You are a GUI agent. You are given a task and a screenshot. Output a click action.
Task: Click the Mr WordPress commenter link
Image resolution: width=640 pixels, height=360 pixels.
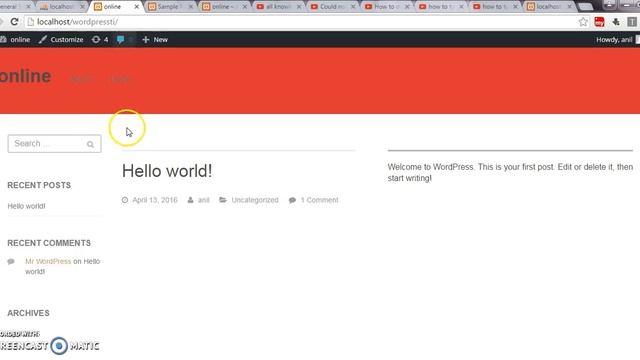(48, 261)
